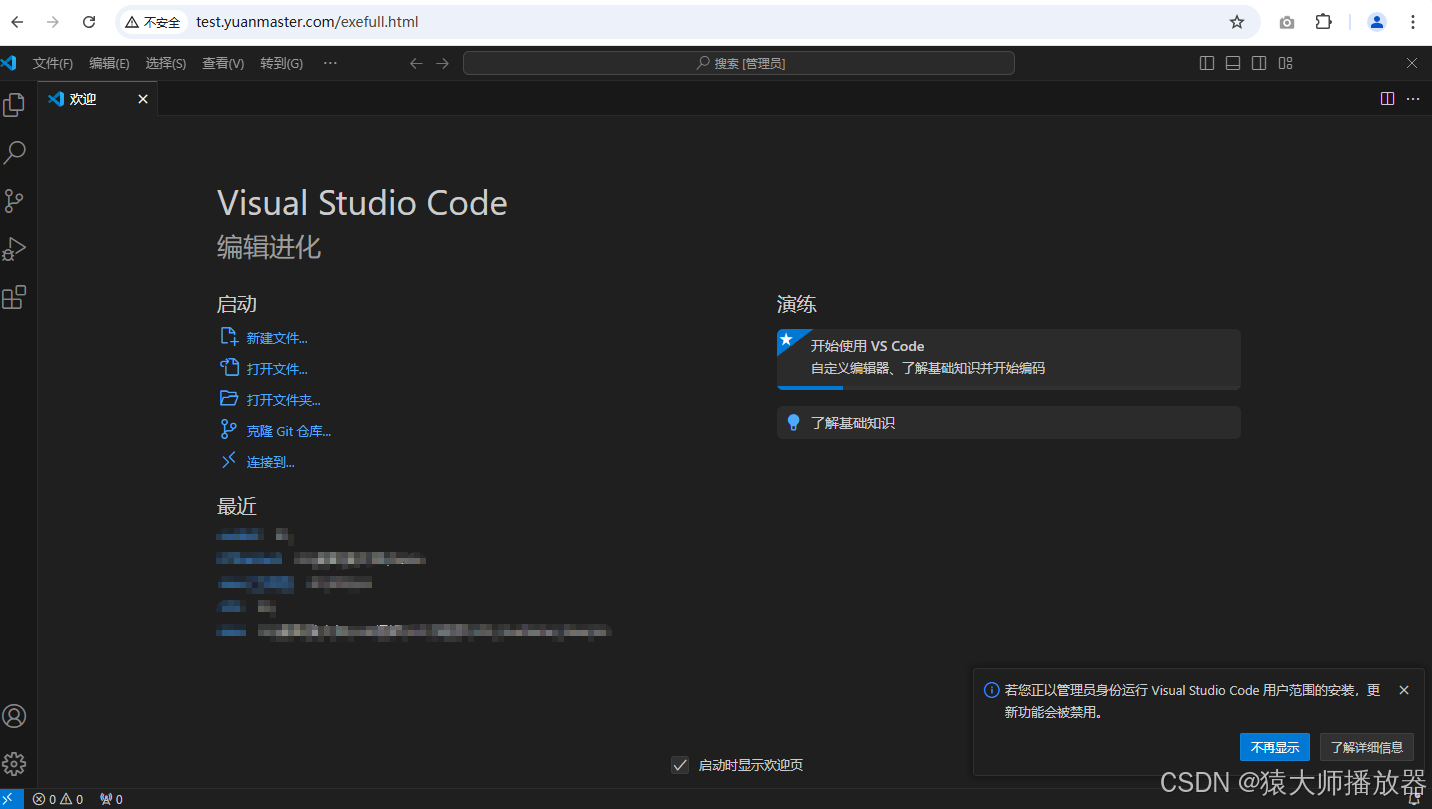This screenshot has width=1432, height=809.
Task: Open the Run and Debug view
Action: [x=14, y=248]
